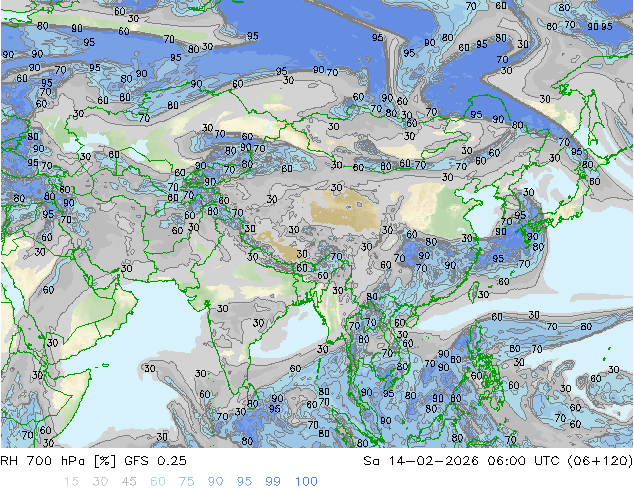Click the "06:00 UTC" time label
Screen dimensions: 634x490
523,461
